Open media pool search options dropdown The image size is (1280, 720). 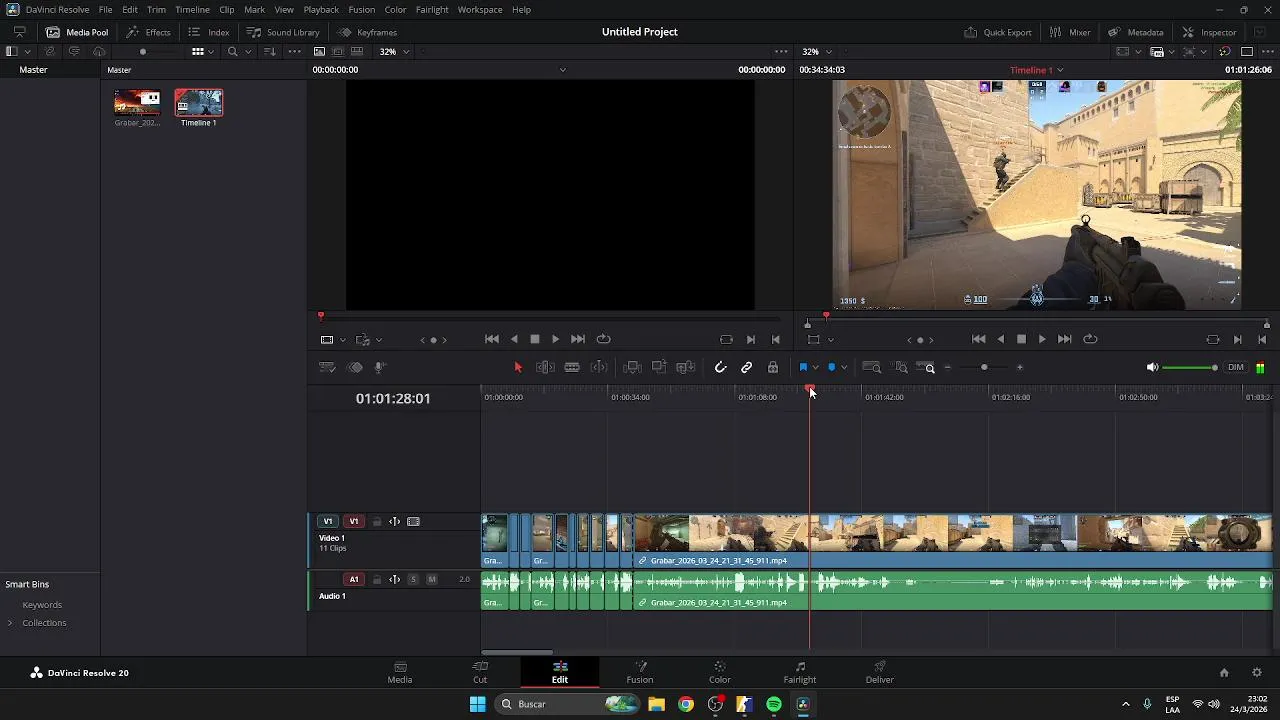click(x=247, y=51)
